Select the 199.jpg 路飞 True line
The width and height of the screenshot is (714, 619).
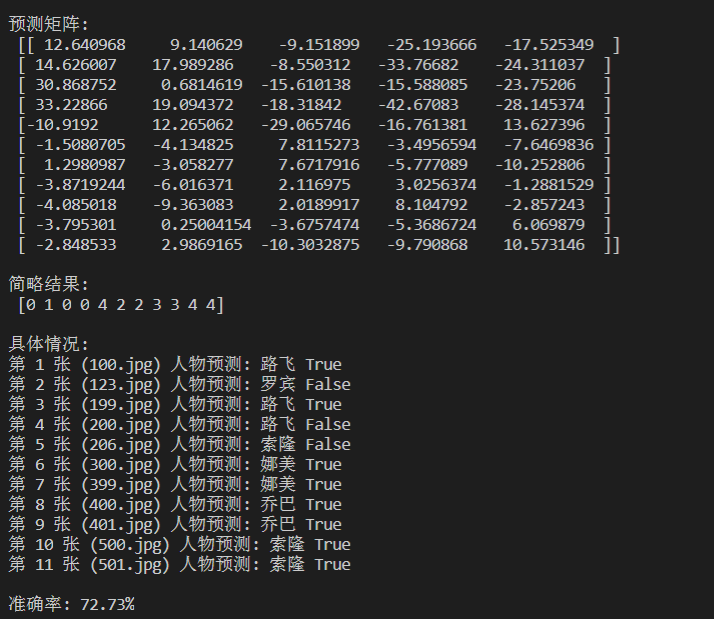tap(175, 404)
